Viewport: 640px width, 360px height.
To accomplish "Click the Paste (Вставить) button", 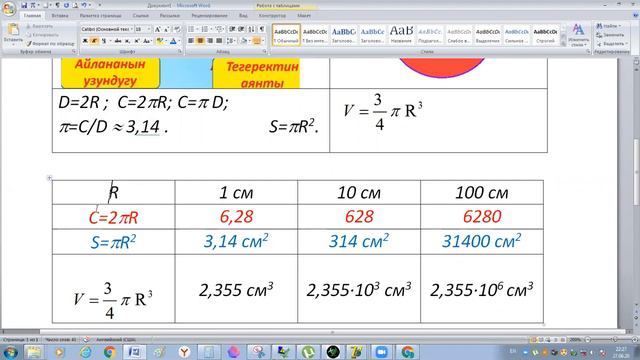I will [x=13, y=33].
